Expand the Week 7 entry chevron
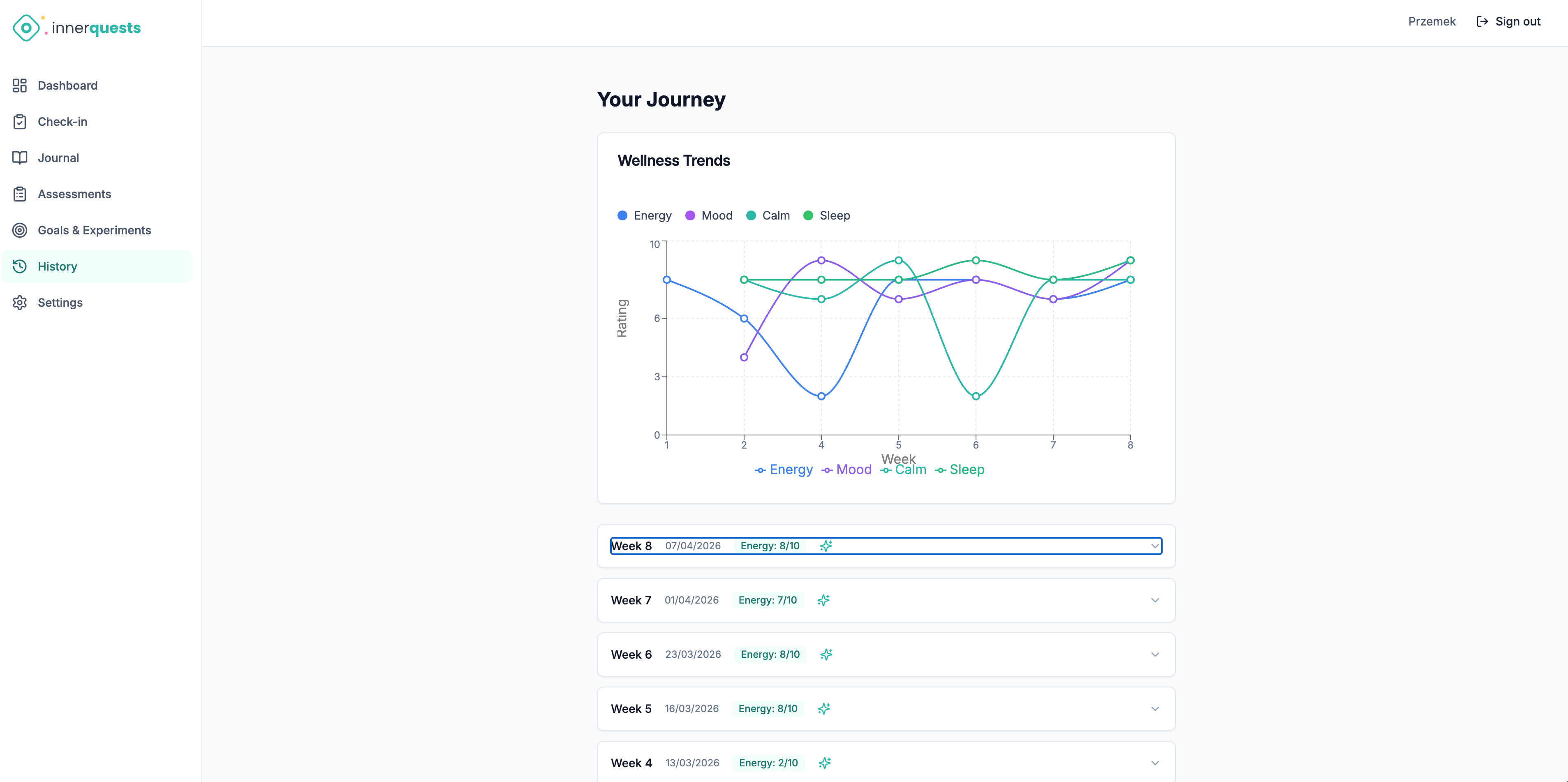1568x782 pixels. [1154, 601]
